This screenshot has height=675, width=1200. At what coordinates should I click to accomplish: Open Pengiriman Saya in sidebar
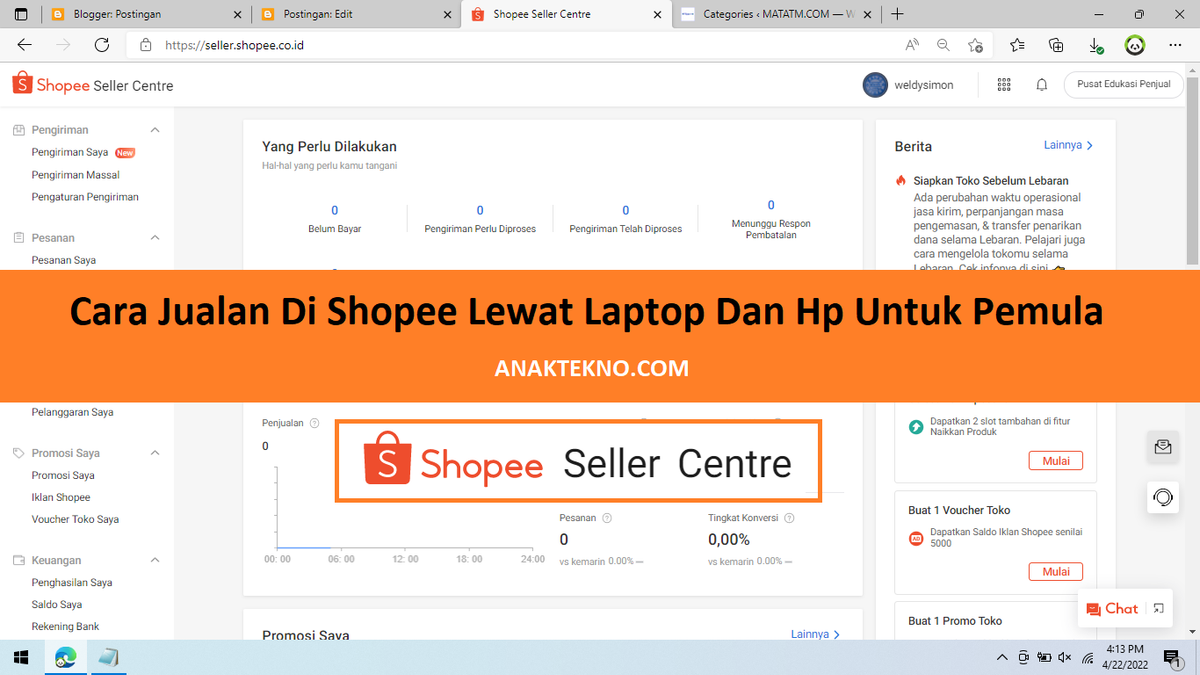(70, 153)
